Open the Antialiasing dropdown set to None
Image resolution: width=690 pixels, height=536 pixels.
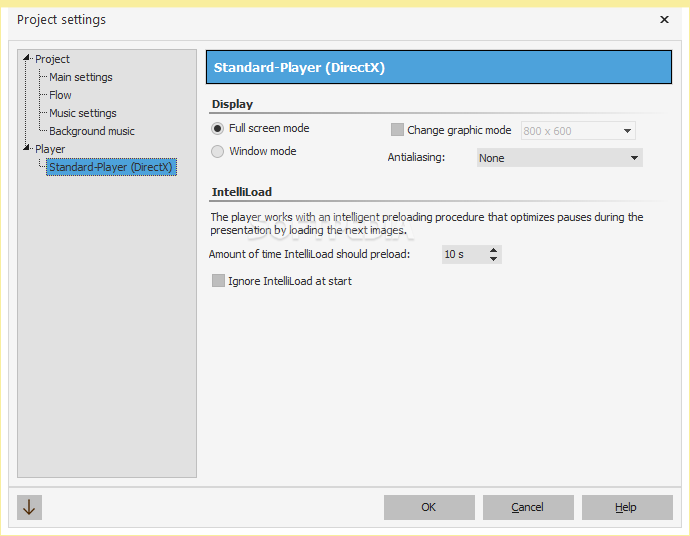pyautogui.click(x=559, y=158)
